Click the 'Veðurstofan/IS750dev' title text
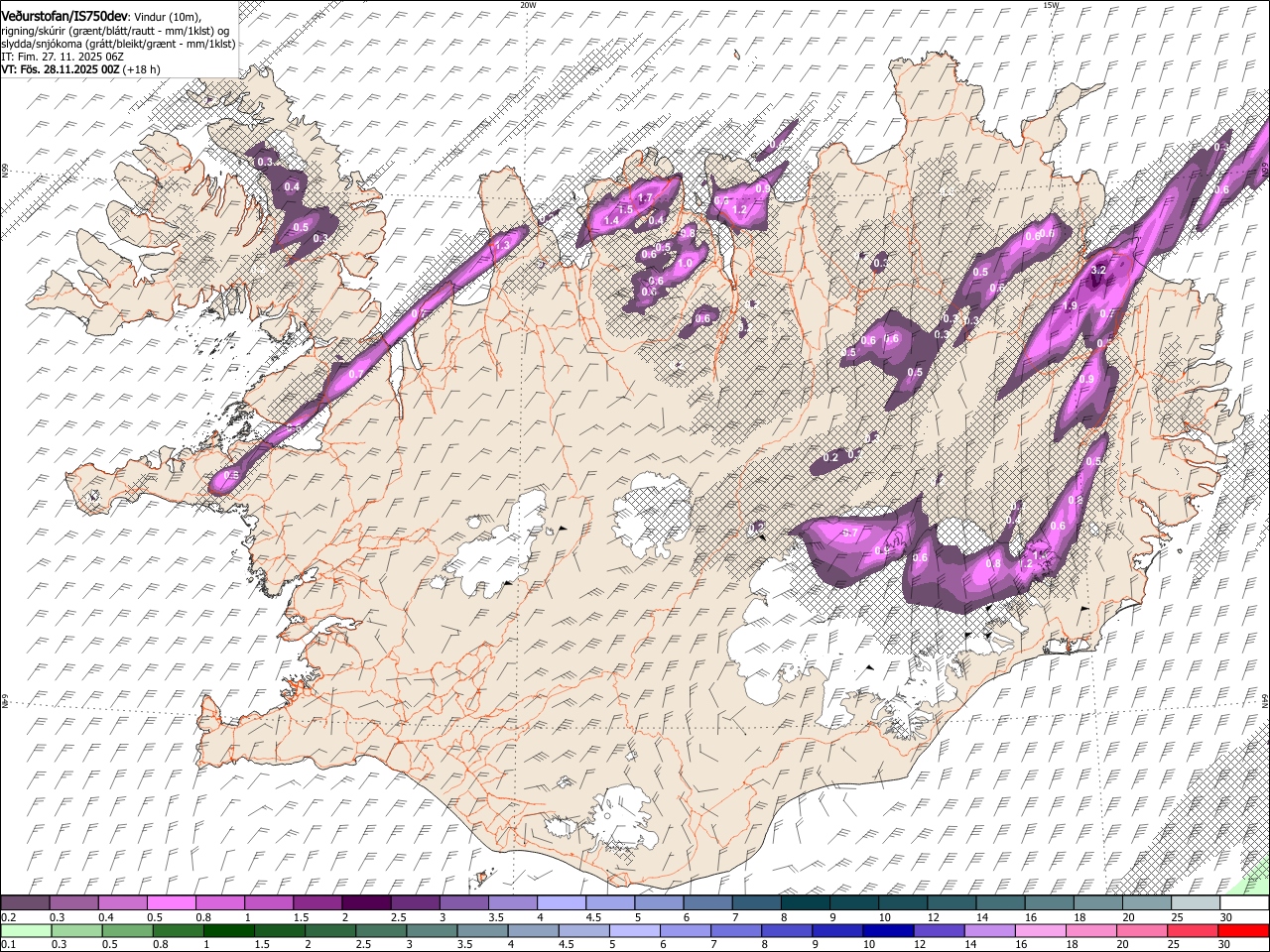 (64, 16)
